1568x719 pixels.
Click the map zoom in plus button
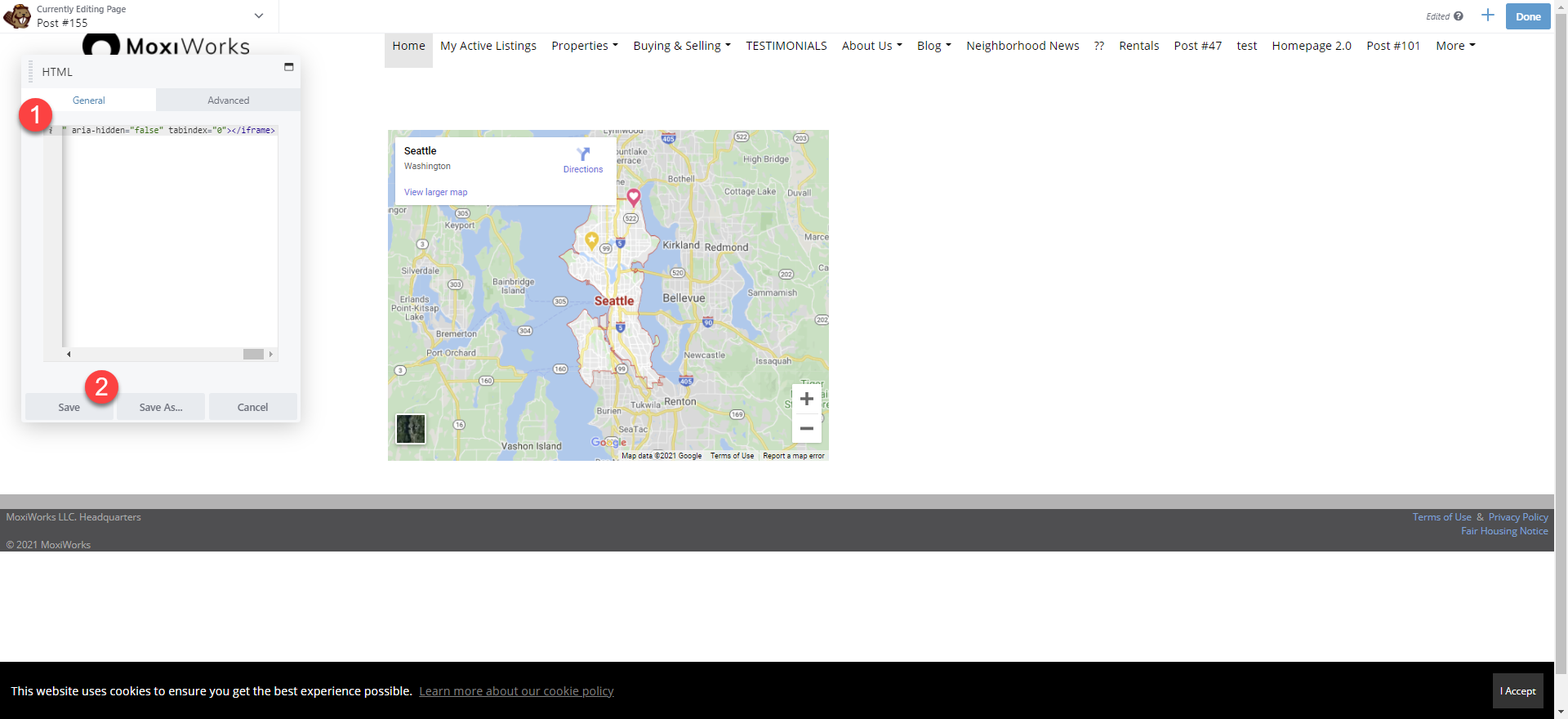[x=806, y=399]
